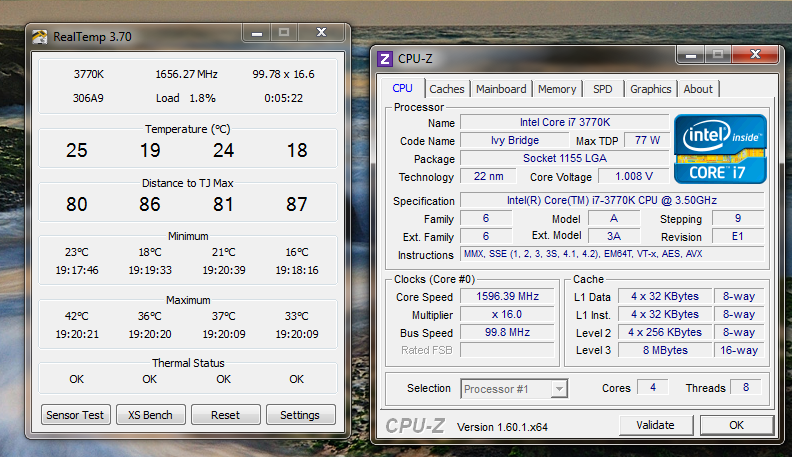Screen dimensions: 792x457
Task: Open the Memory tab
Action: tap(557, 89)
